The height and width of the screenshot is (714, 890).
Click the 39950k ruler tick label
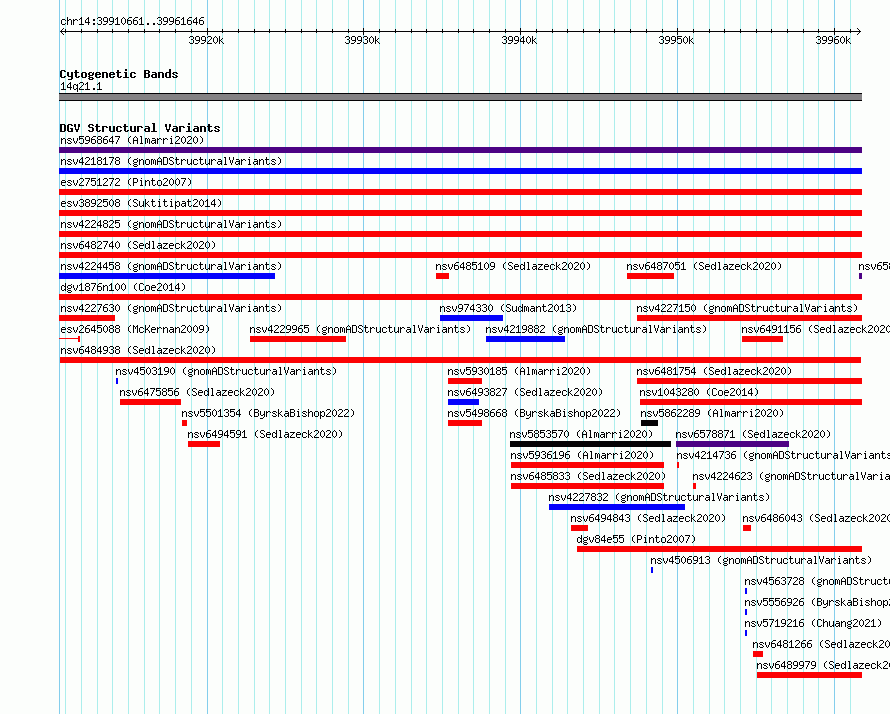pyautogui.click(x=676, y=40)
